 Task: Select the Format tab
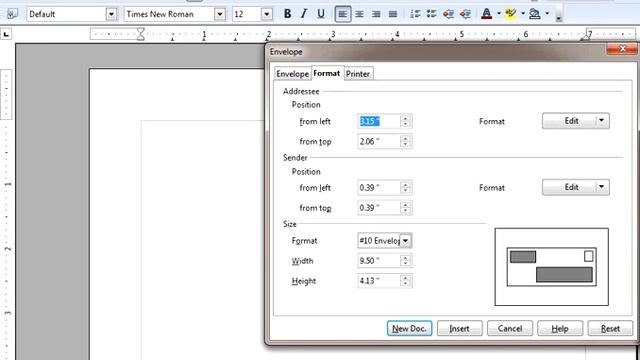coord(327,73)
